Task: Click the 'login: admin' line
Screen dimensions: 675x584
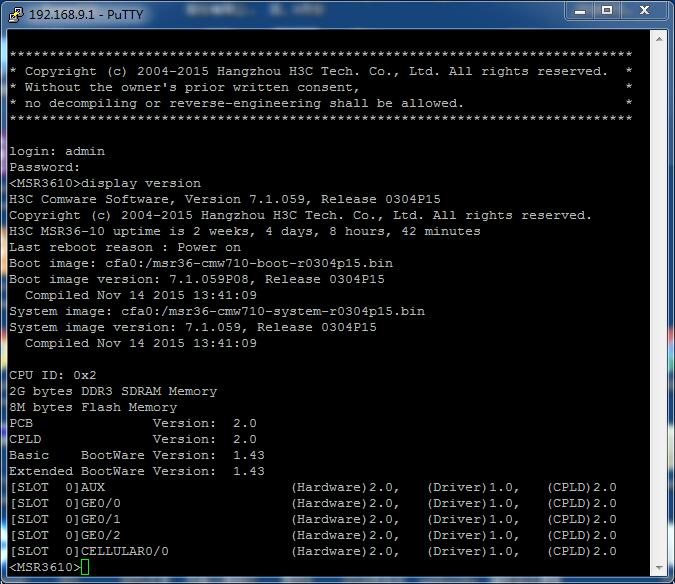Action: coord(57,151)
